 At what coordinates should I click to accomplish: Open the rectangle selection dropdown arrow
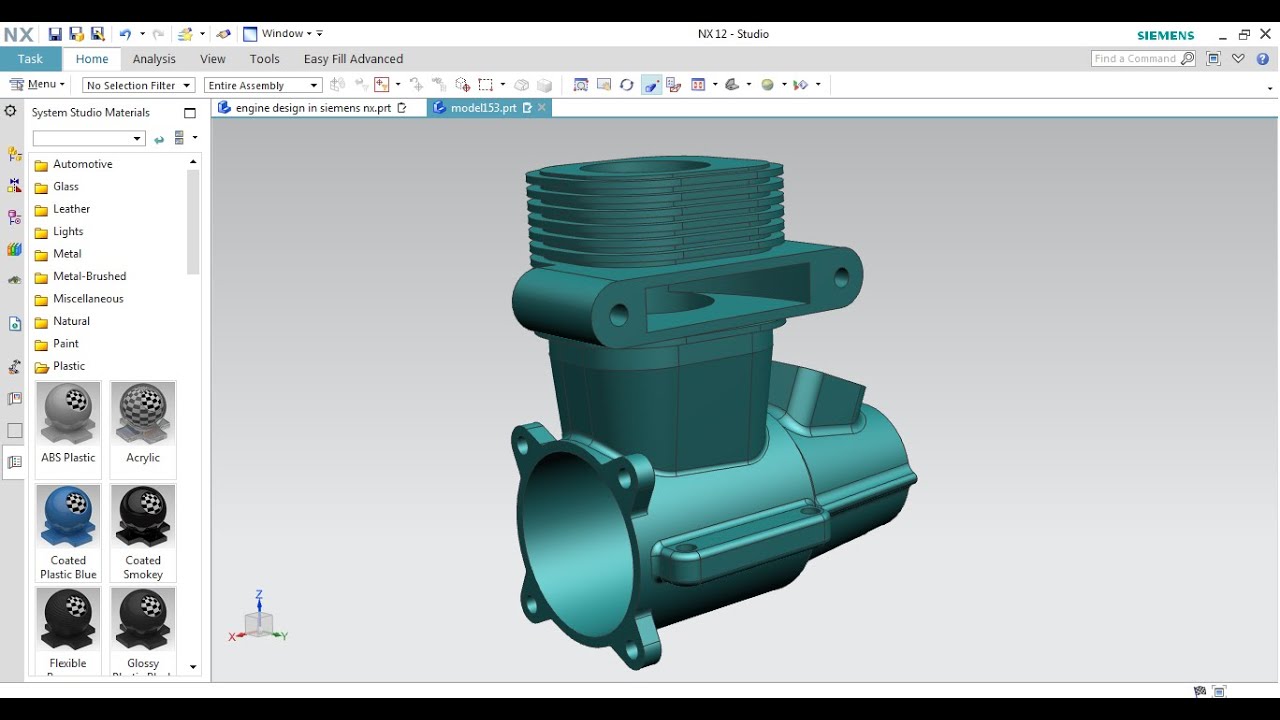pyautogui.click(x=502, y=85)
